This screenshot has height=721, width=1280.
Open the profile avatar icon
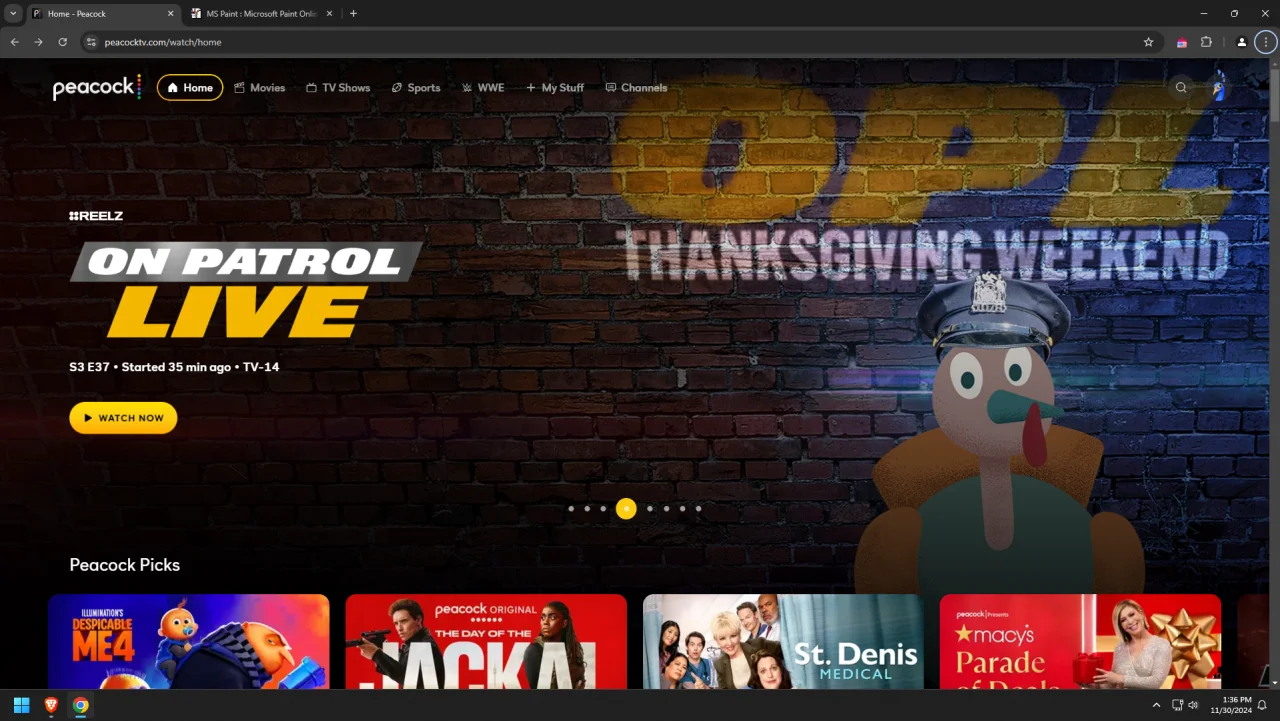[1219, 88]
